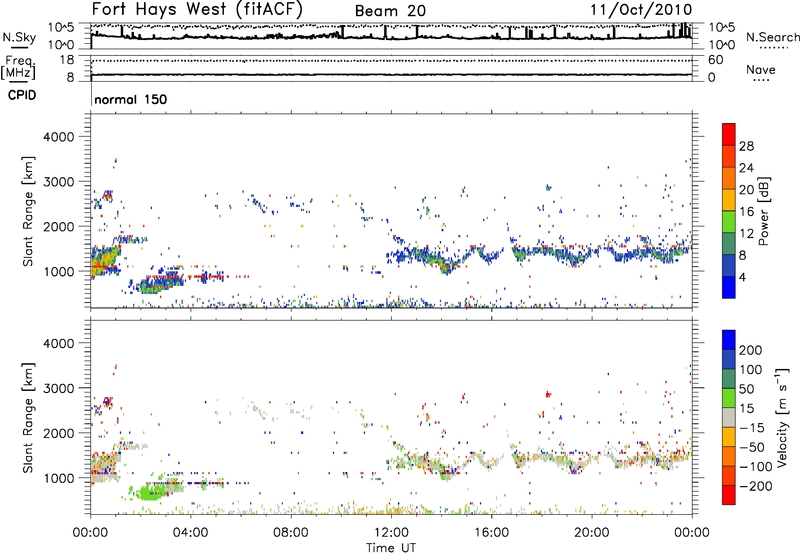Click the '12:00' time axis tick label
The image size is (800, 554).
point(391,533)
